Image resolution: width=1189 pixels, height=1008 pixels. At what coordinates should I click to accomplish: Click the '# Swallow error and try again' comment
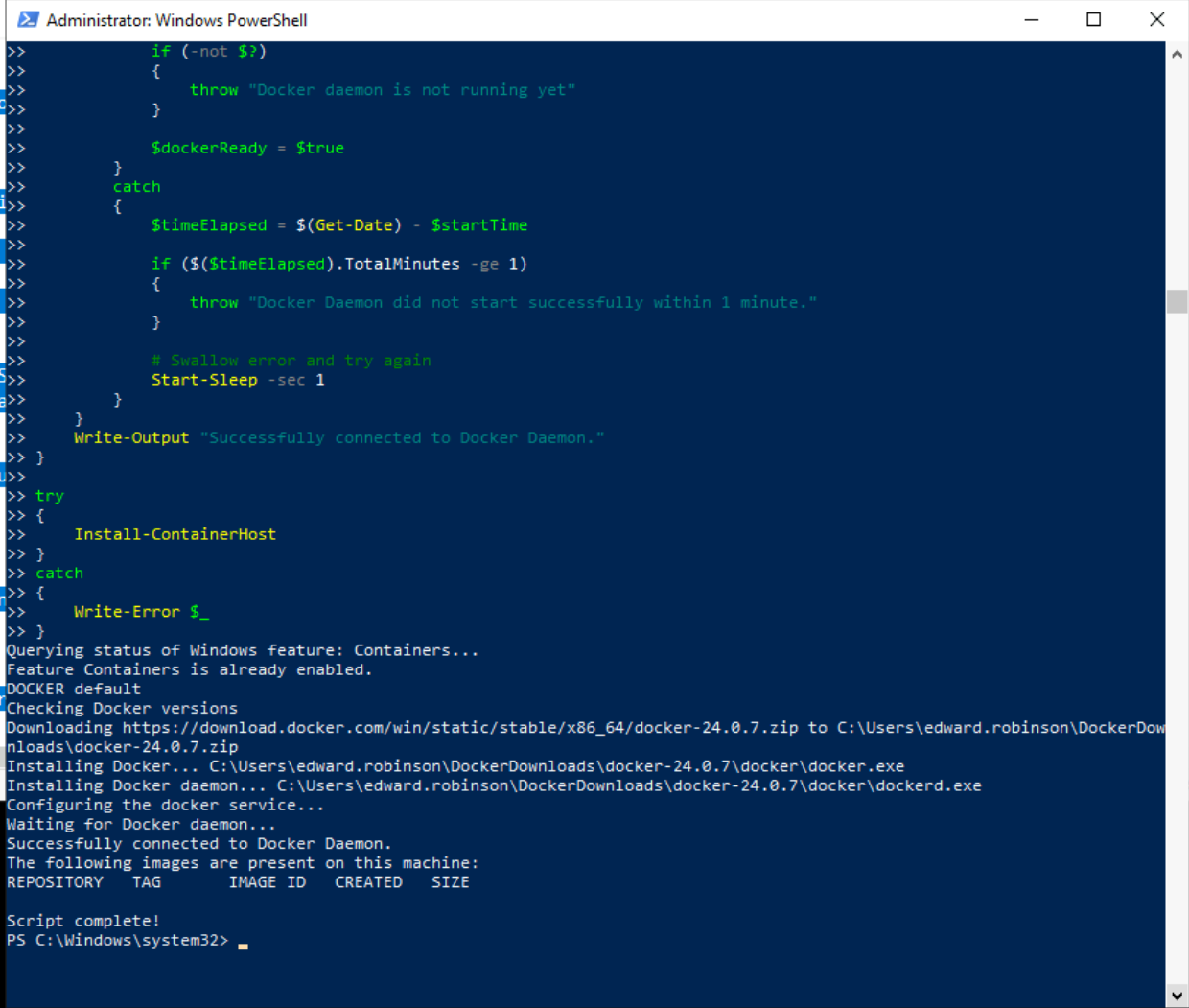291,362
